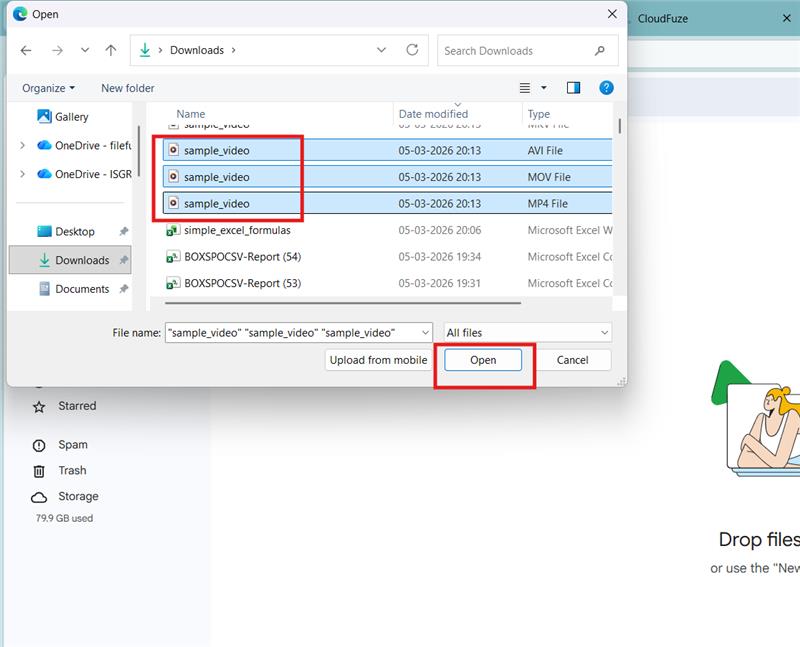This screenshot has width=800, height=647.
Task: Navigate up one folder level
Action: [x=111, y=49]
